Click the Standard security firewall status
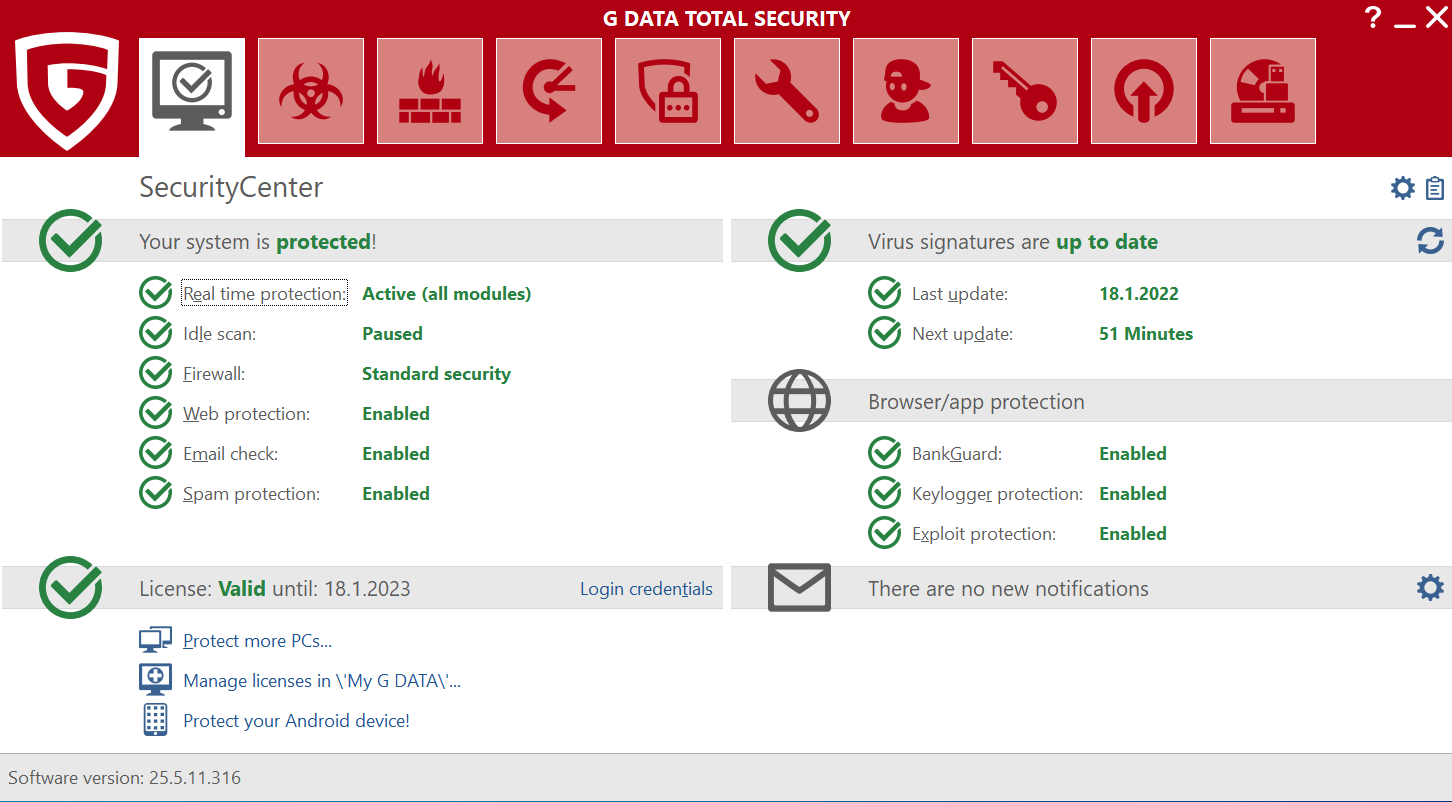Image resolution: width=1452 pixels, height=802 pixels. coord(436,374)
